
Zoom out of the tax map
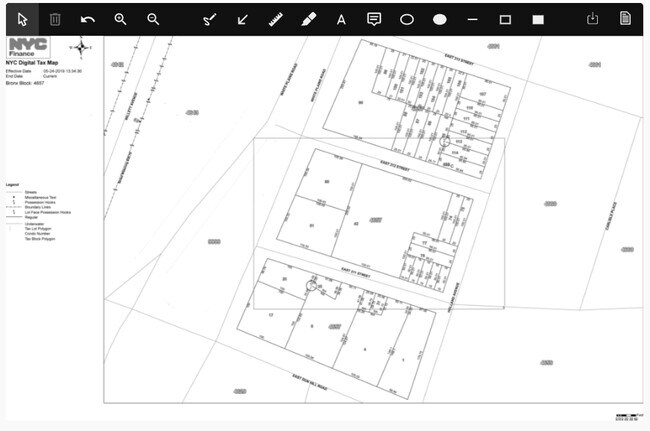coord(153,19)
